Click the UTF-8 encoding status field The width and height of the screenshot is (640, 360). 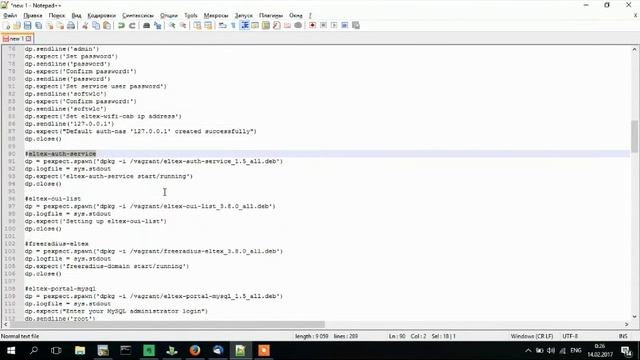pyautogui.click(x=570, y=336)
